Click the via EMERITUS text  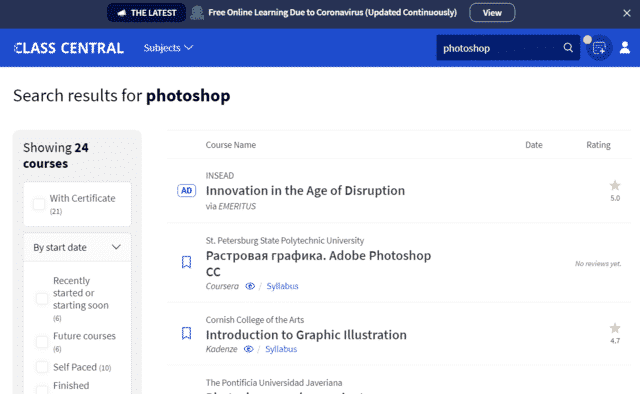point(231,206)
